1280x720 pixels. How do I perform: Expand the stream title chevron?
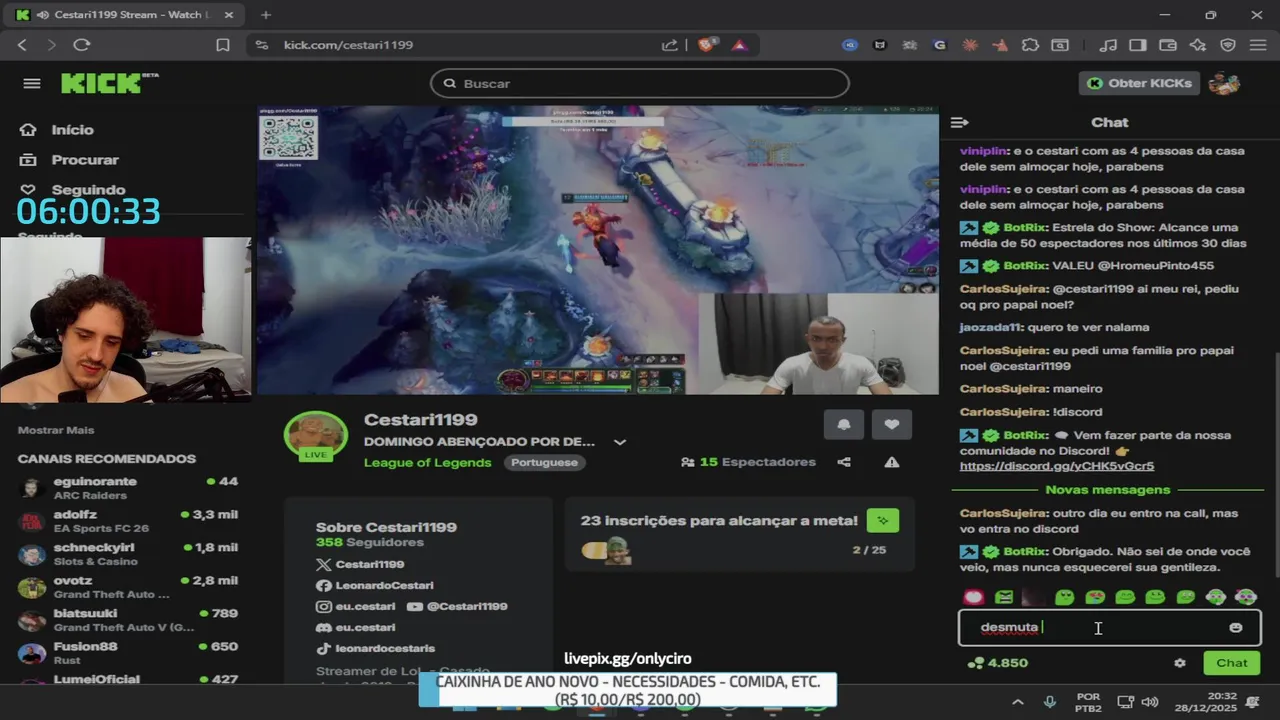click(x=619, y=442)
